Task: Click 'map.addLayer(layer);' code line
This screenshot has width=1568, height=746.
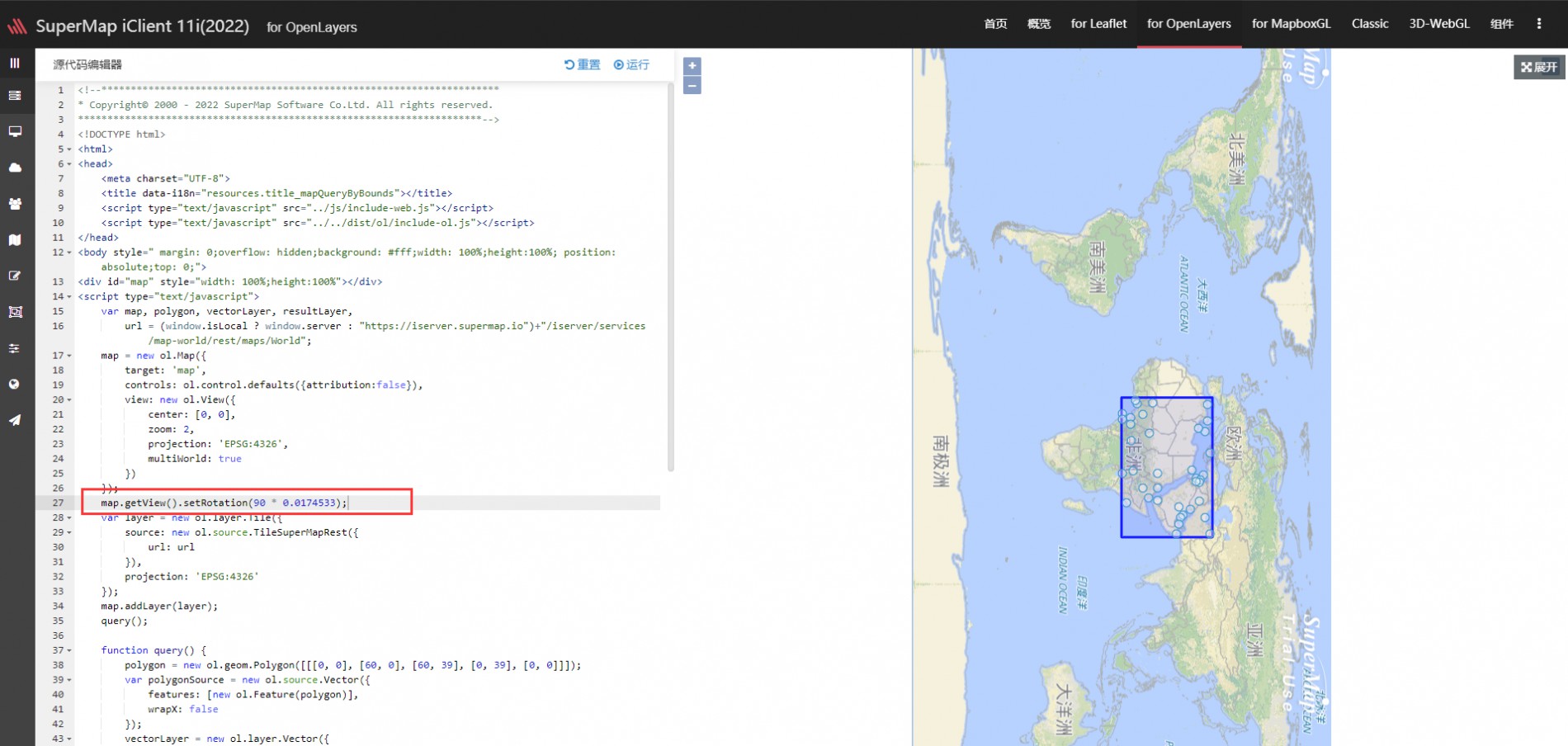Action: pos(159,607)
